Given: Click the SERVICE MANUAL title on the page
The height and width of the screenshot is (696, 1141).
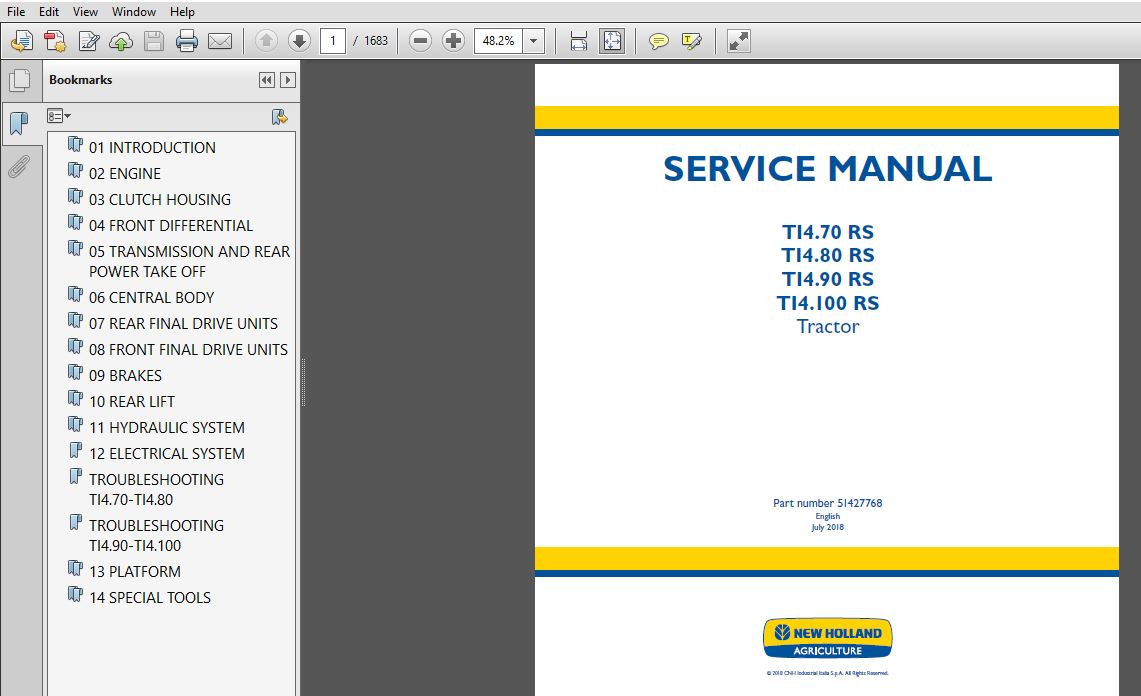Looking at the screenshot, I should [x=827, y=169].
